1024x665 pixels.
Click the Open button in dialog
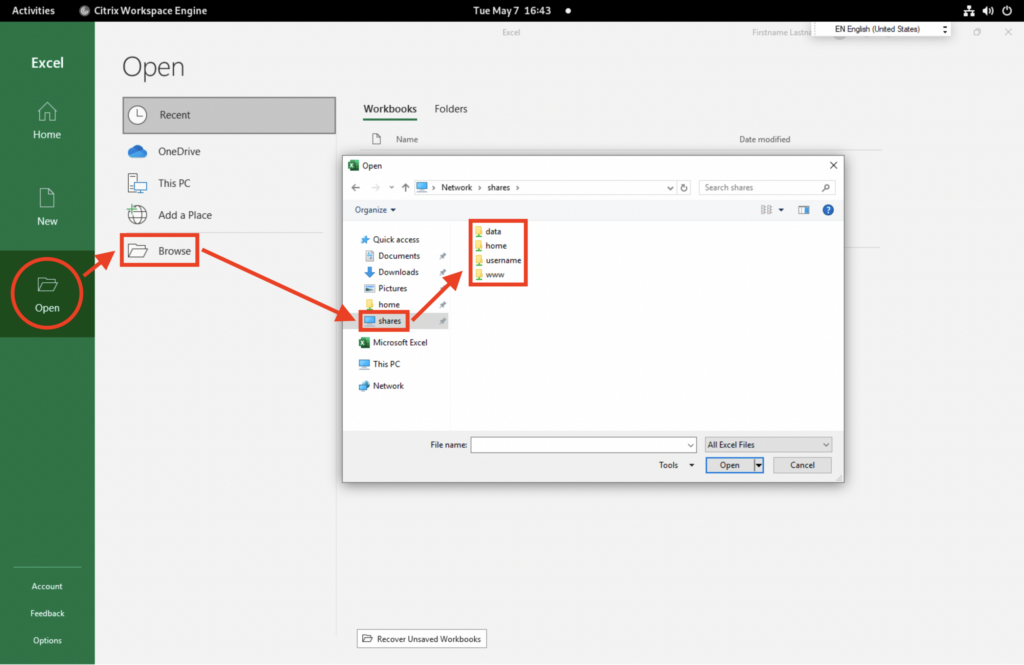click(729, 465)
